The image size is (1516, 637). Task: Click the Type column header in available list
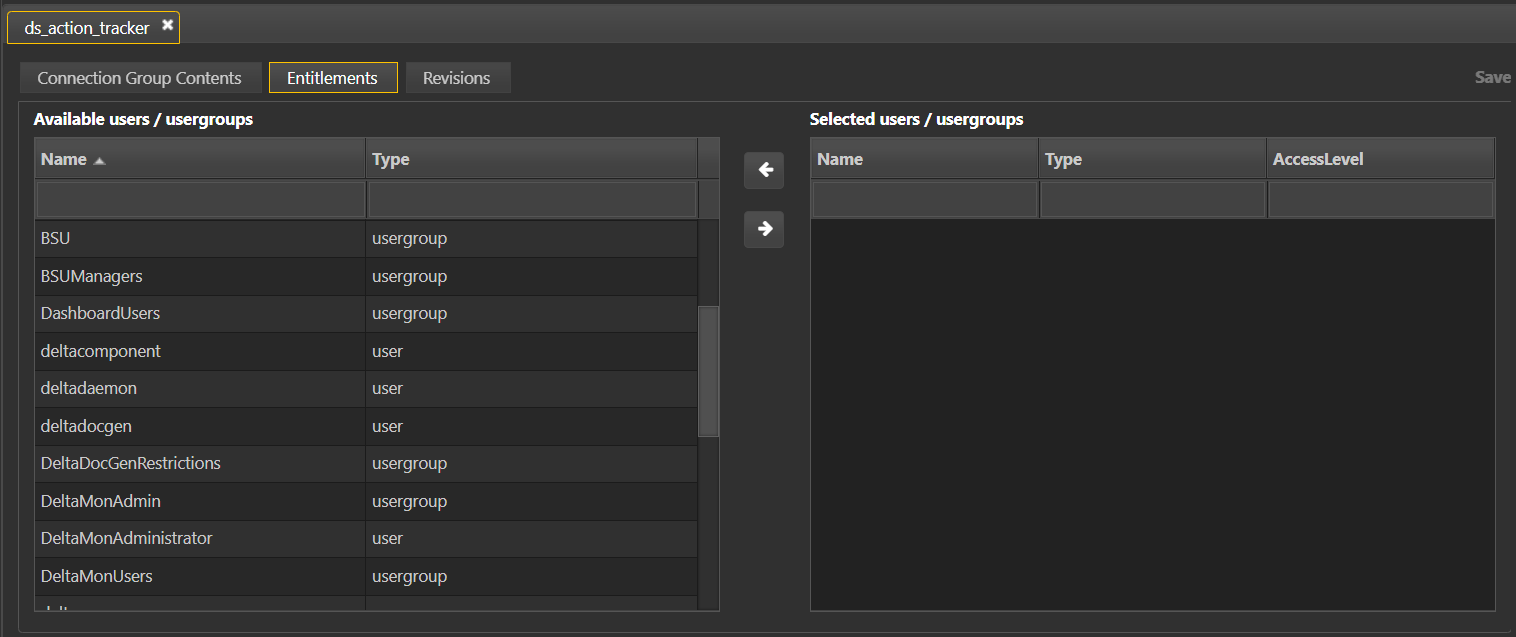pyautogui.click(x=532, y=158)
